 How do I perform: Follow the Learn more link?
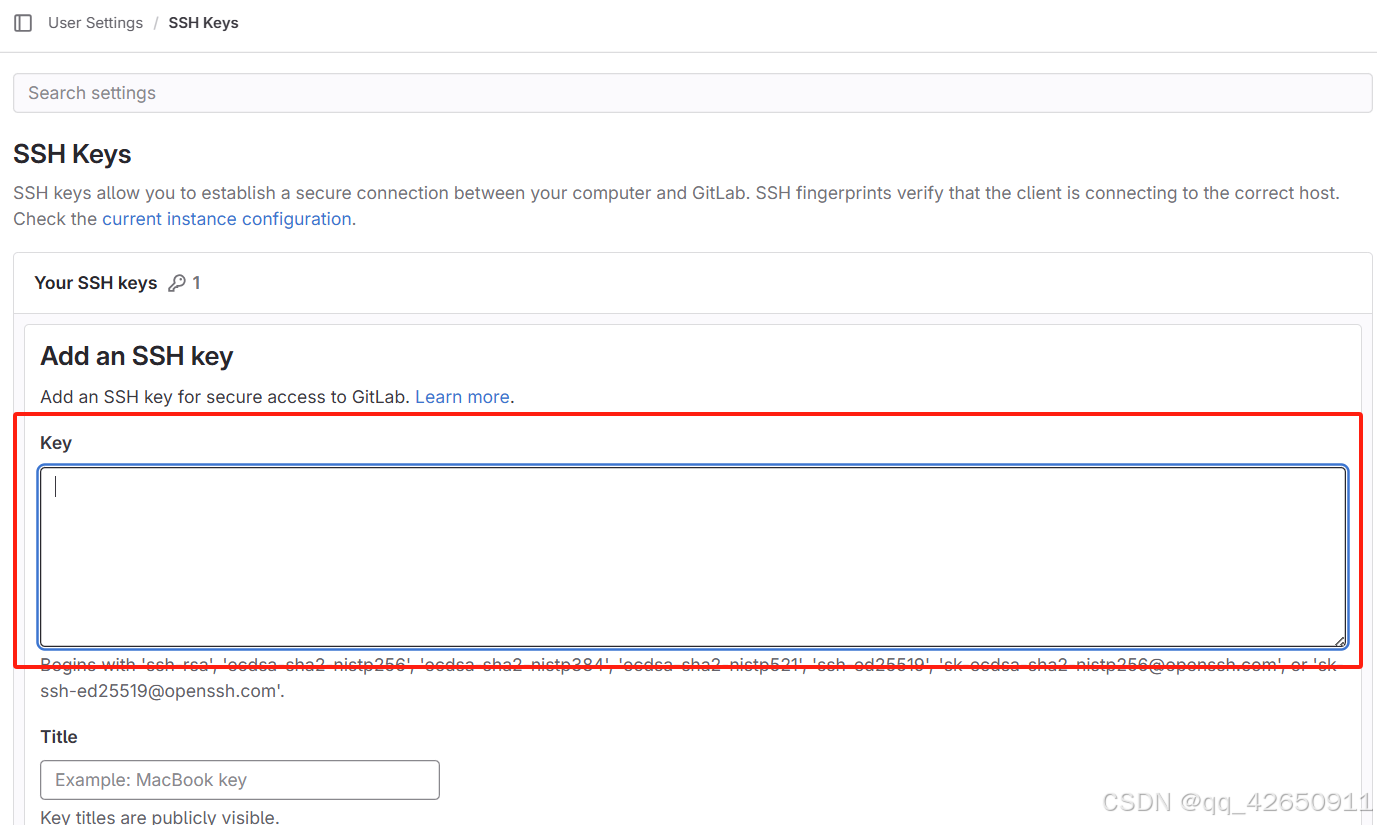click(x=462, y=397)
